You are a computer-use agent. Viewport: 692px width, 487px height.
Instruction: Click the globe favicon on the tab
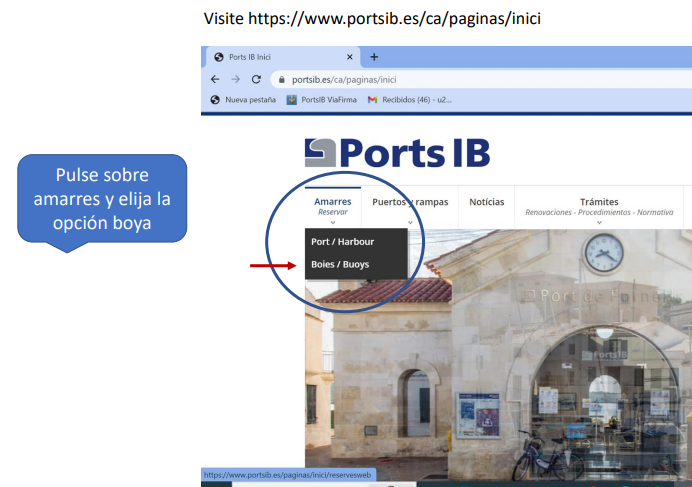[218, 57]
